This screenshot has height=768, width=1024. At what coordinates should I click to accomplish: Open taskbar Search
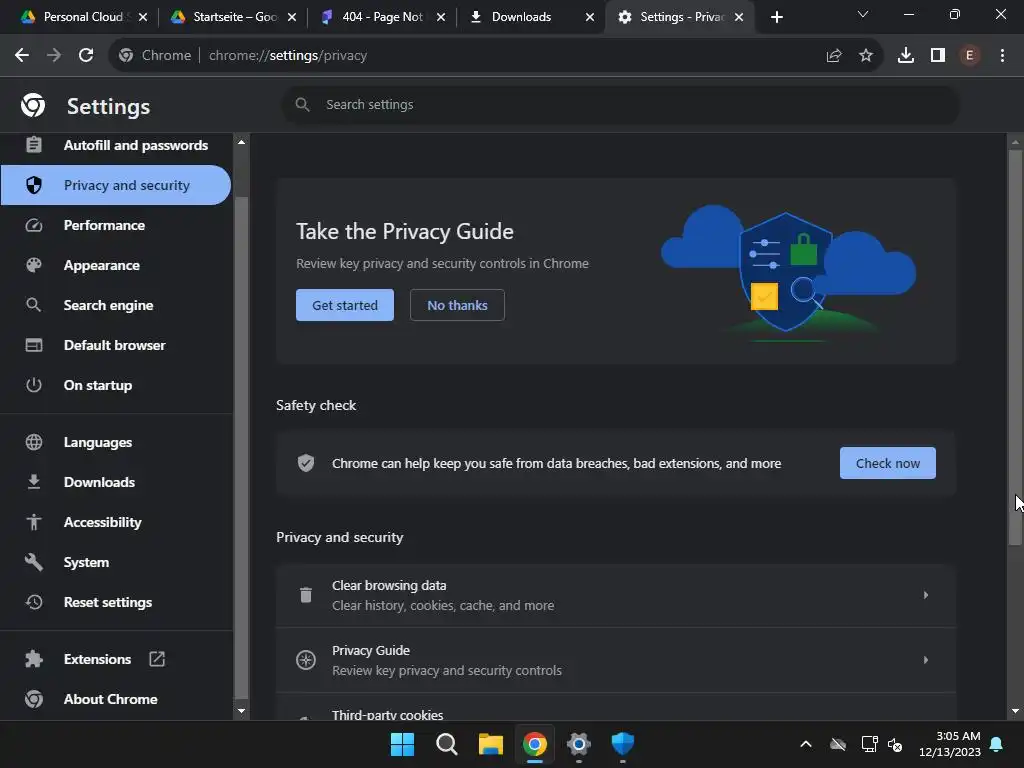(447, 744)
